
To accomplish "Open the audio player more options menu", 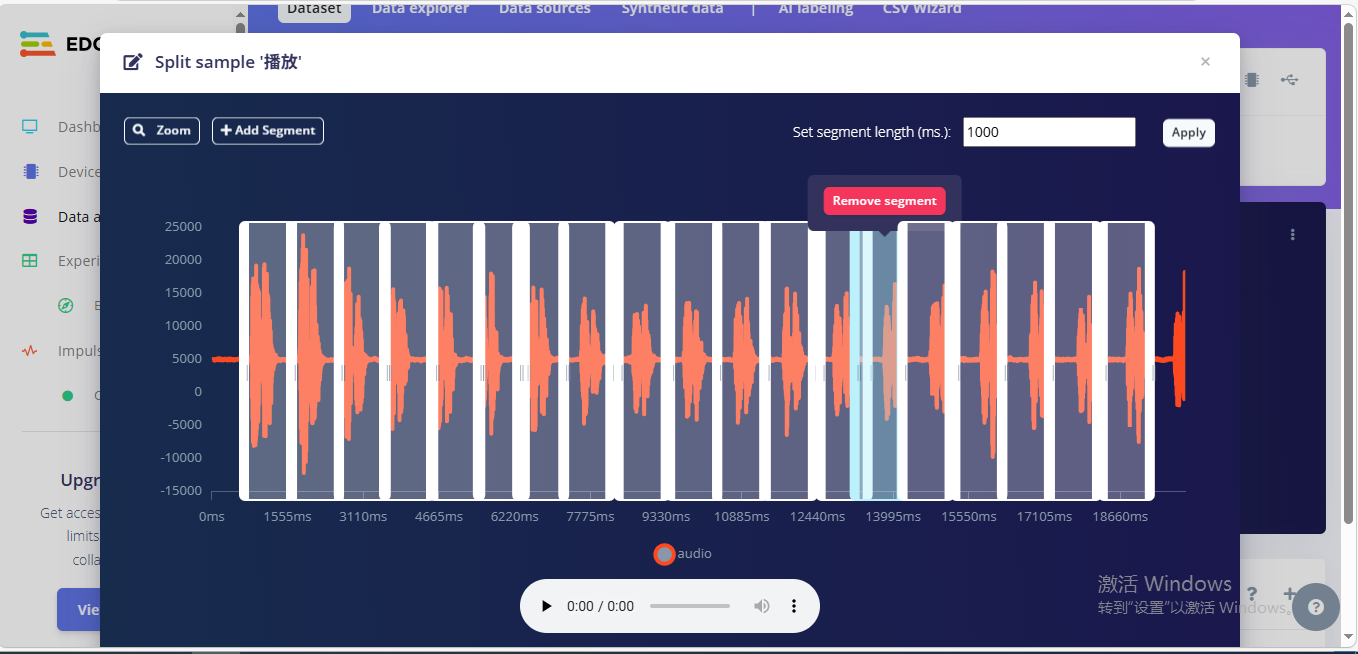I will (x=794, y=606).
